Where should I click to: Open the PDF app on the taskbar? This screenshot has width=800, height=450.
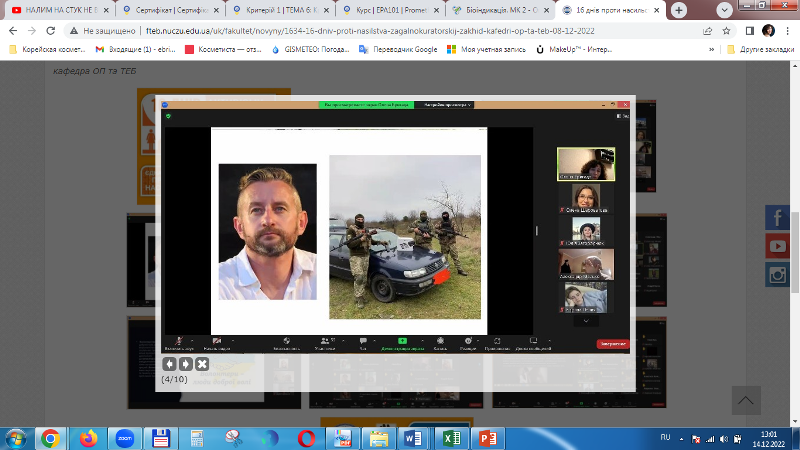[342, 439]
